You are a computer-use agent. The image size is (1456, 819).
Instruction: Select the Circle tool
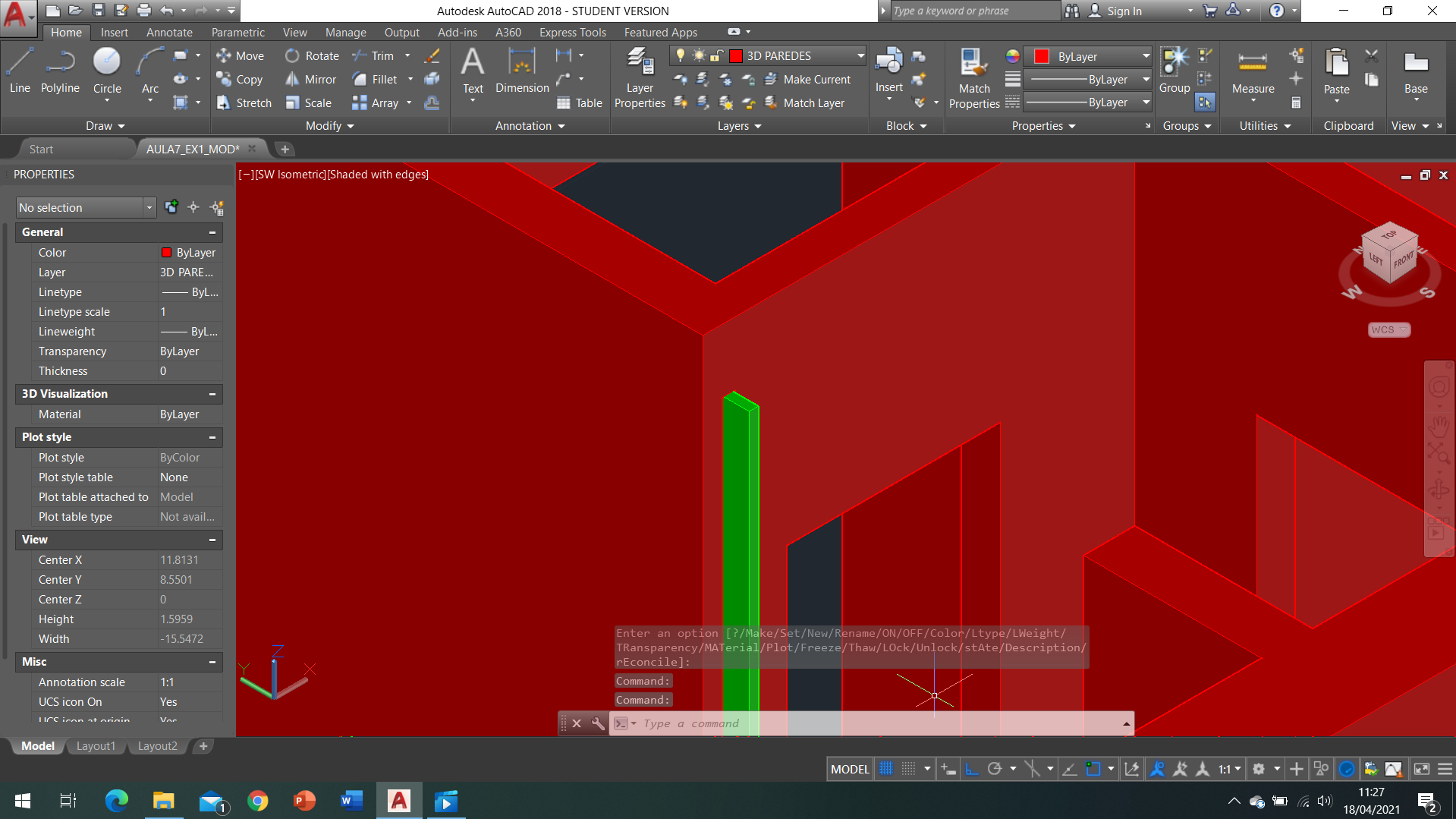(x=106, y=71)
